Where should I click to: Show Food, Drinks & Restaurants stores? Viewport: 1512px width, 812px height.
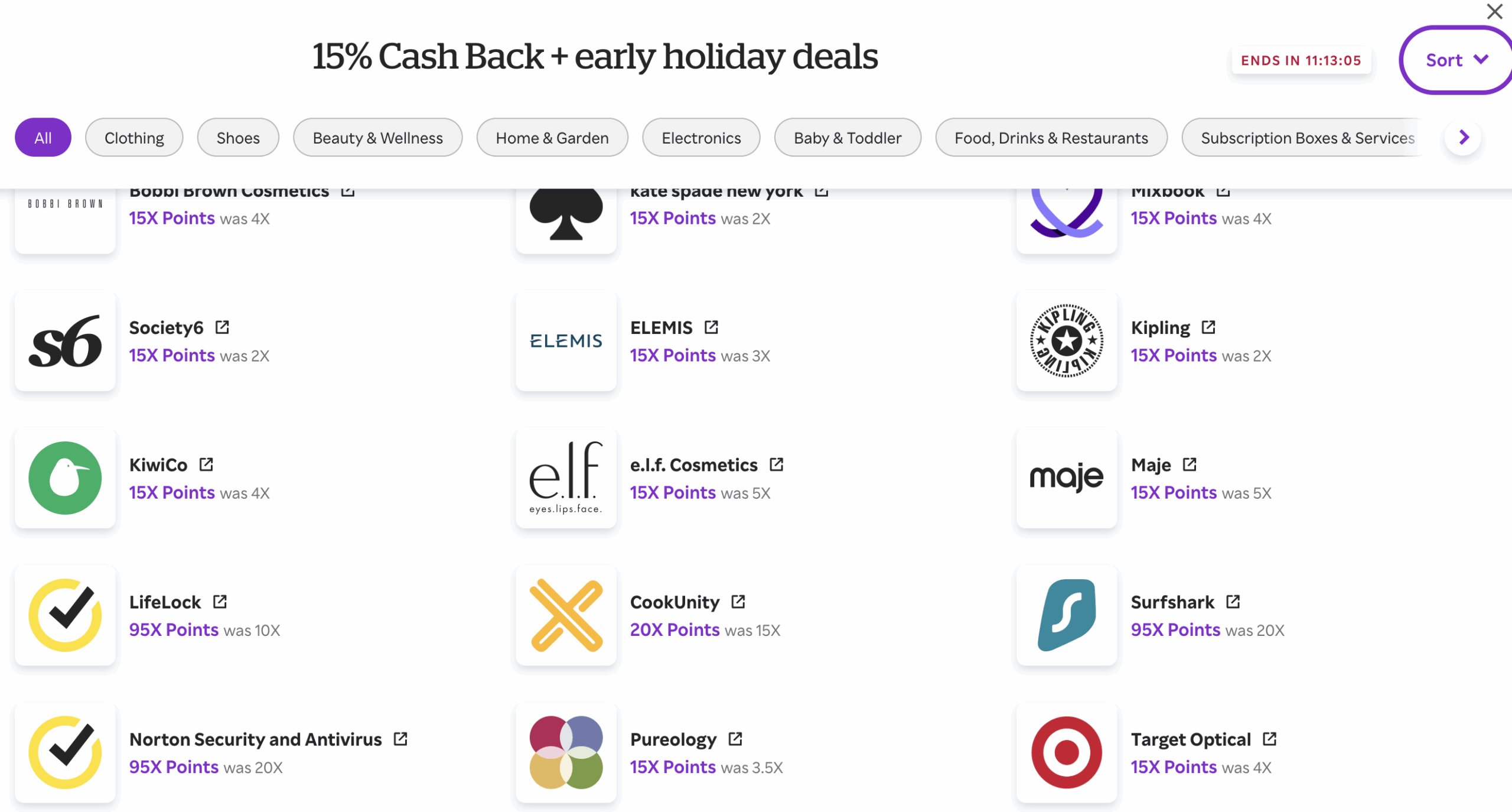[x=1051, y=138]
